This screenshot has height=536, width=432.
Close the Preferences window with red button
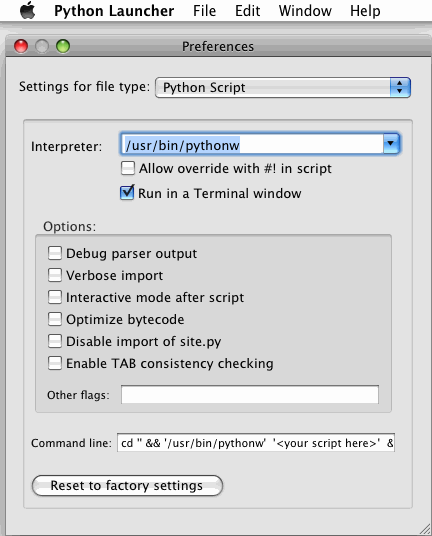pyautogui.click(x=21, y=46)
